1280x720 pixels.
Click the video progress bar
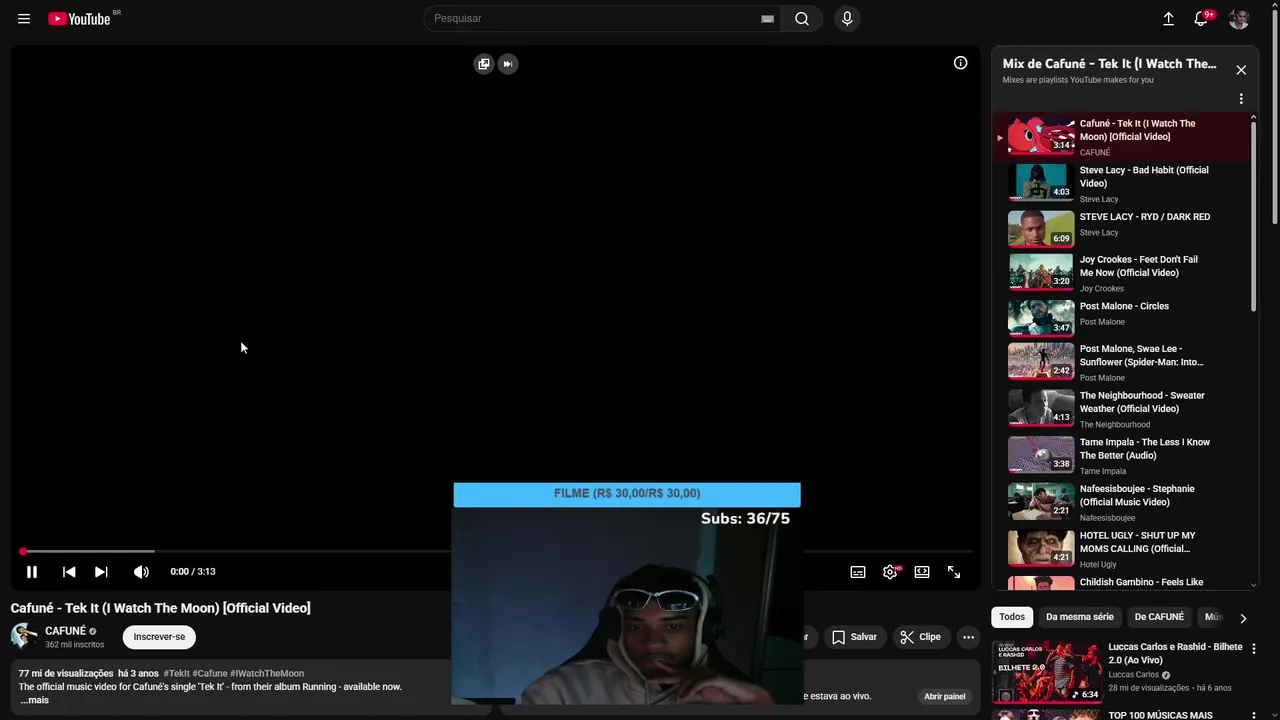[x=497, y=551]
